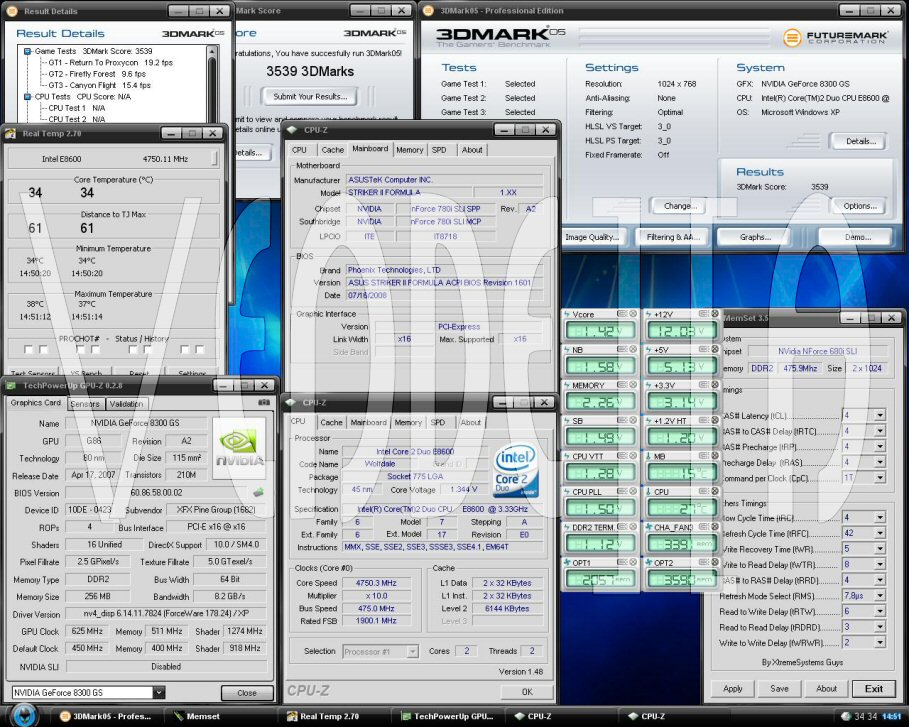Click the system tray icon beside temperatures
The image size is (909, 727).
(x=846, y=717)
